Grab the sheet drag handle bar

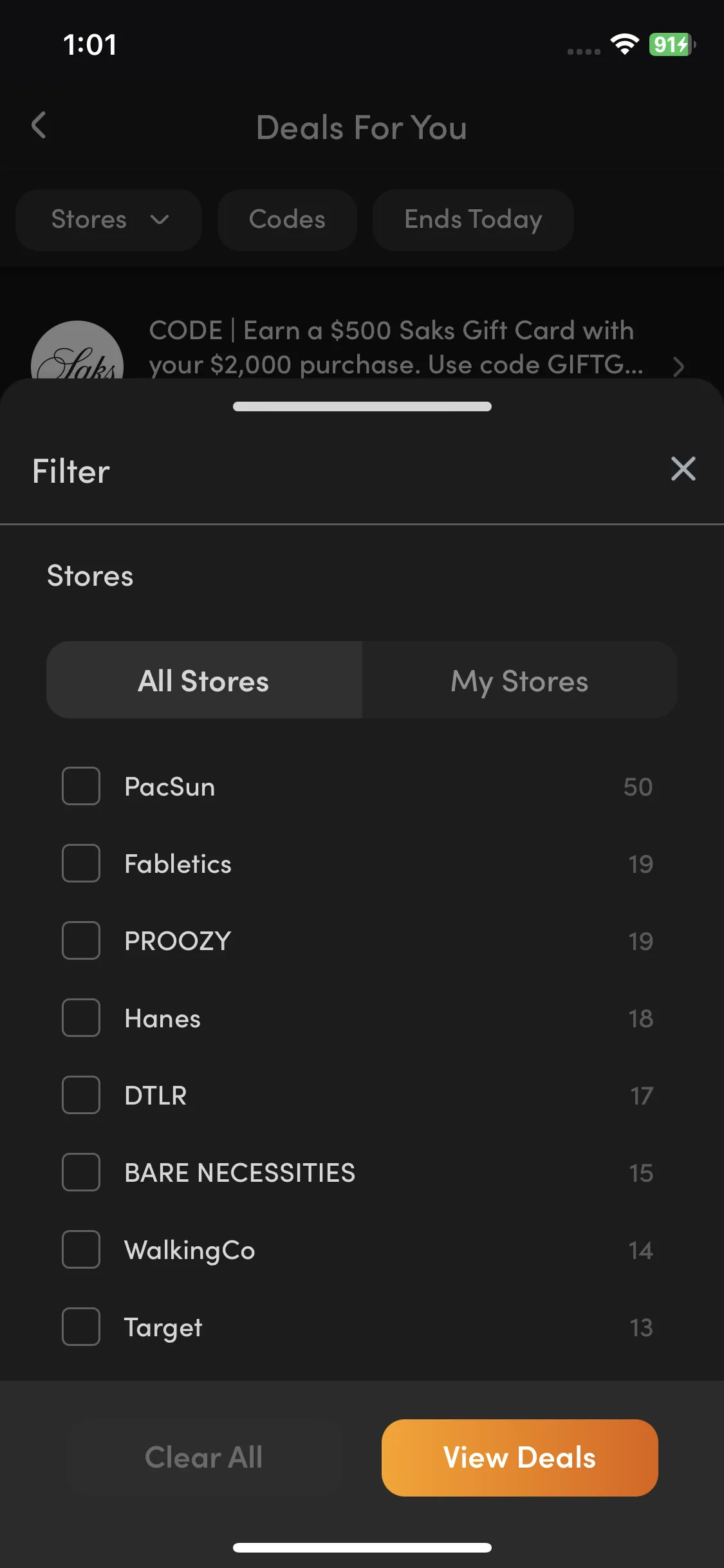362,406
